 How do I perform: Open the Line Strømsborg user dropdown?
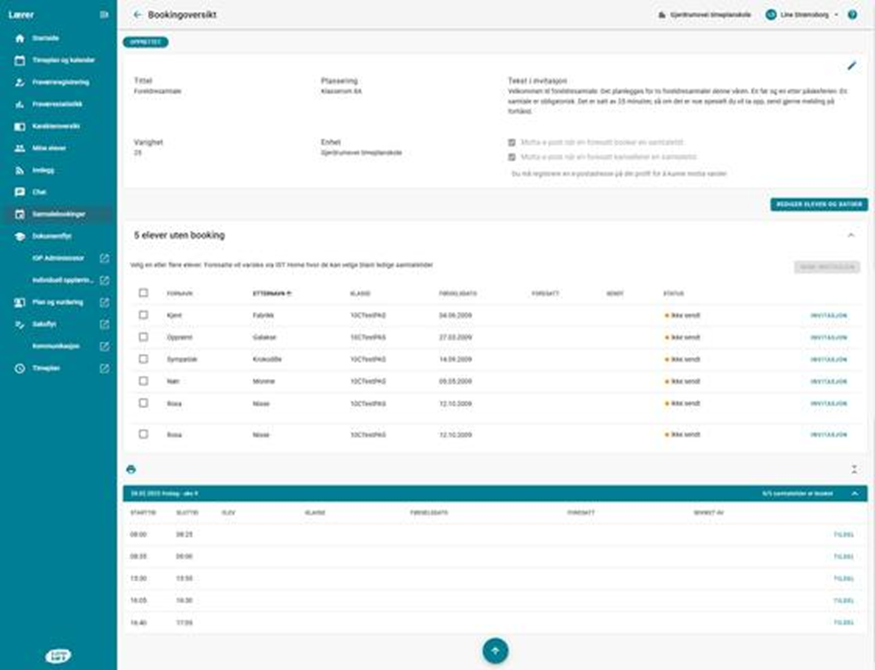click(x=803, y=15)
